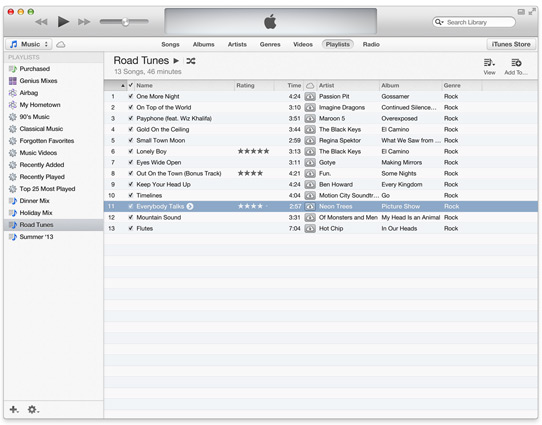Viewport: 542px width, 425px height.
Task: Select the Dinner Mix playlist
Action: tap(54, 201)
